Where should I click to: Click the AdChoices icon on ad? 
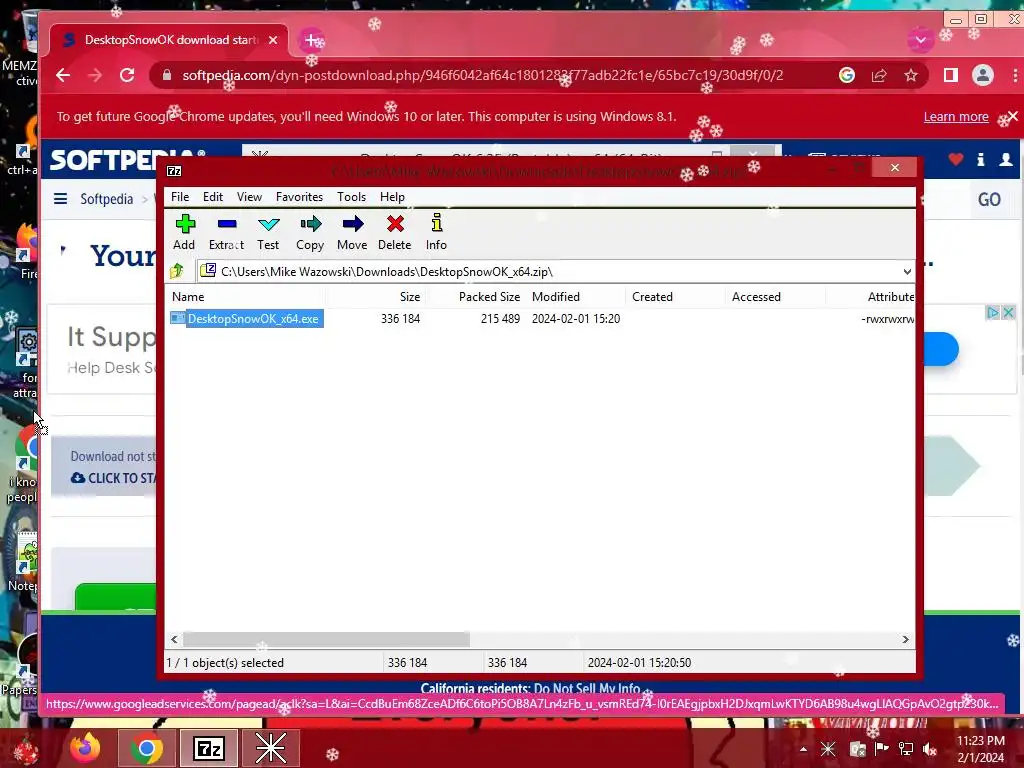click(x=993, y=312)
